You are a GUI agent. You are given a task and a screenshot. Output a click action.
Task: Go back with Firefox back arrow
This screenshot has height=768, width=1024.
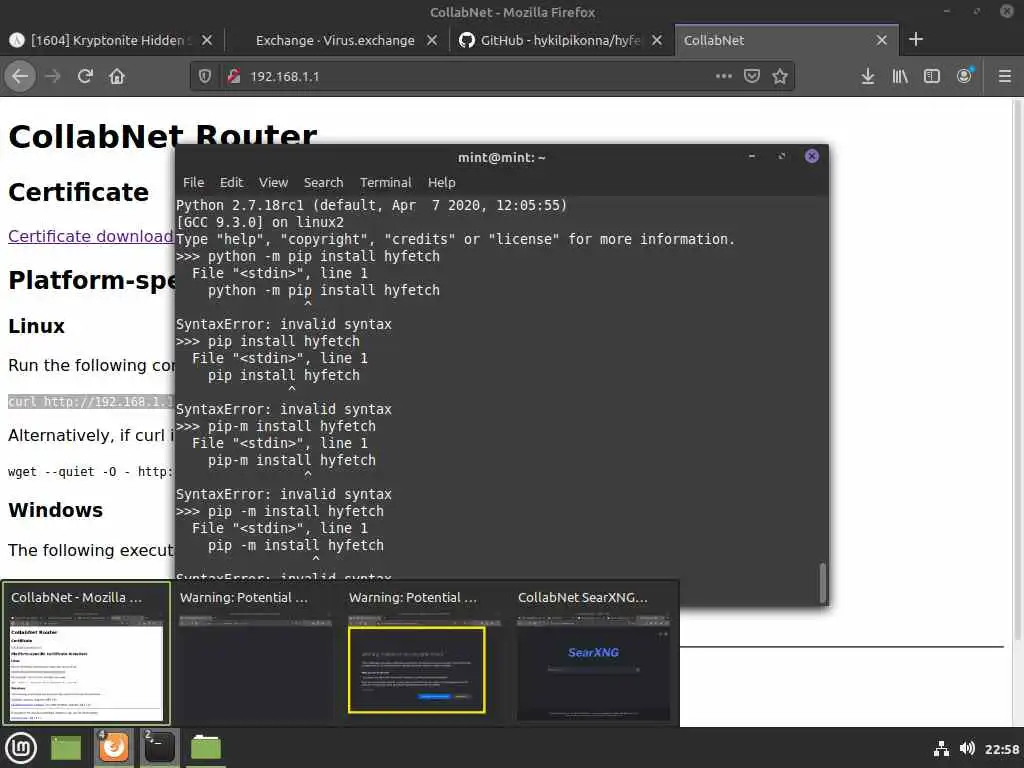[x=20, y=76]
